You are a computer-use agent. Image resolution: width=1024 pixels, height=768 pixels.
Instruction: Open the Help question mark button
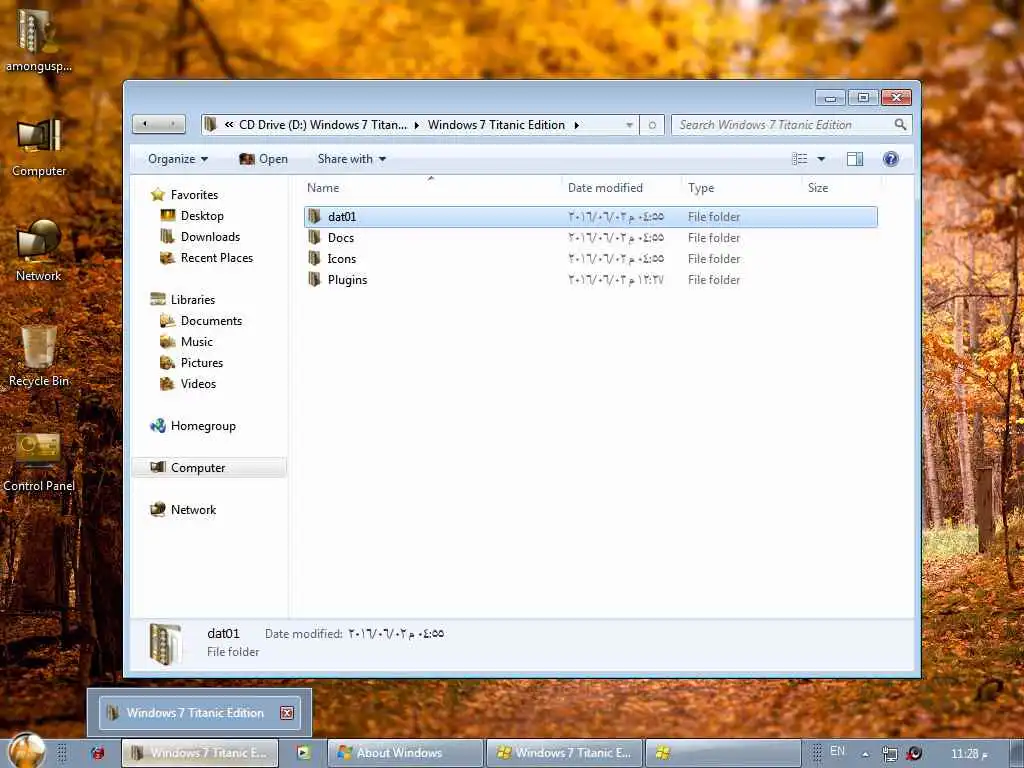pyautogui.click(x=890, y=159)
